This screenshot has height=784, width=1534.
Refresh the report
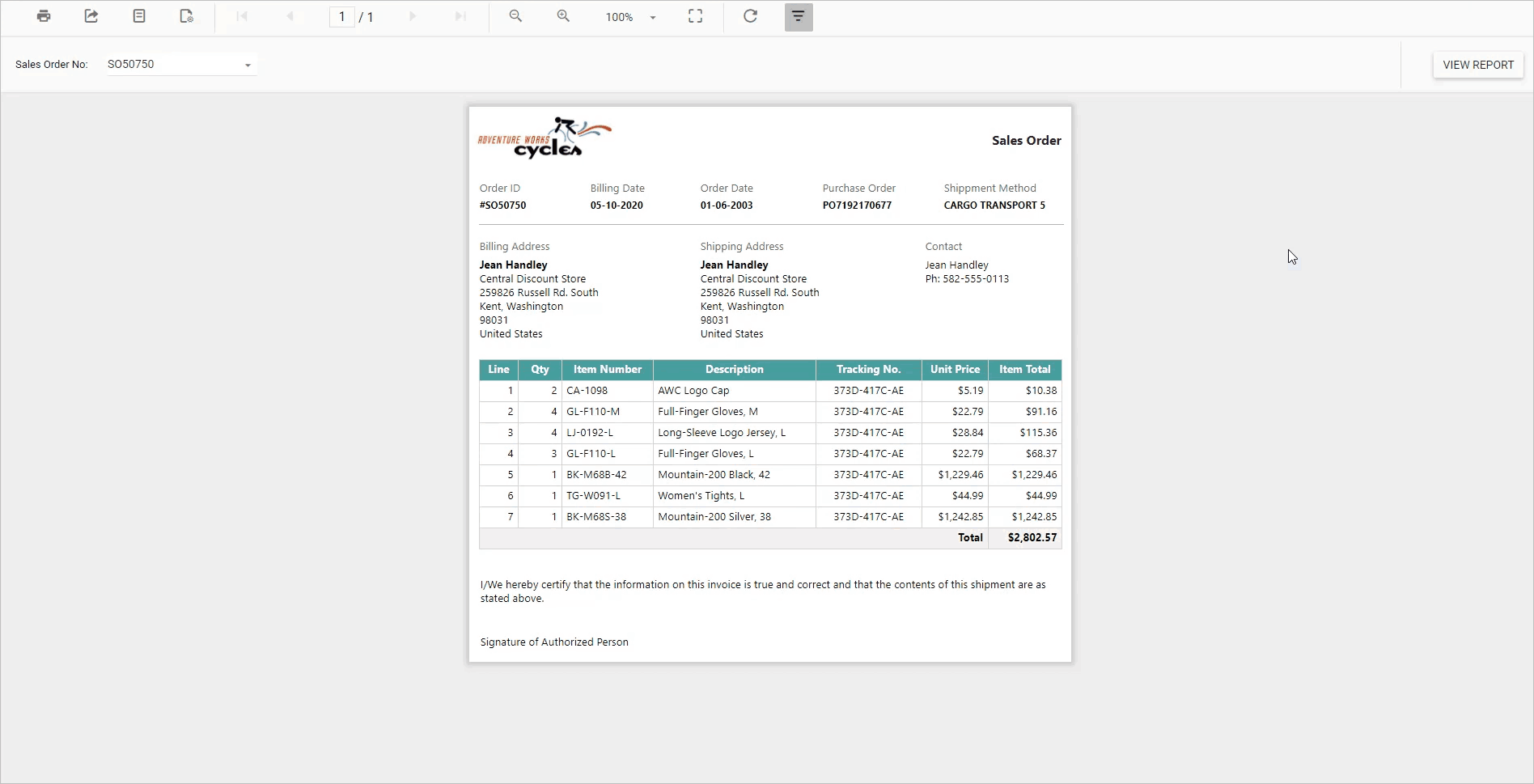[x=750, y=16]
